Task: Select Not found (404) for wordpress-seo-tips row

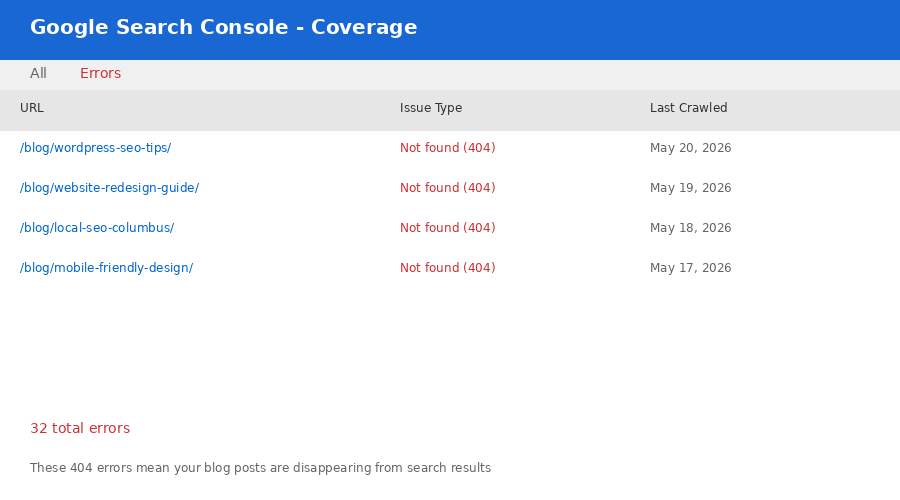Action: click(x=448, y=148)
